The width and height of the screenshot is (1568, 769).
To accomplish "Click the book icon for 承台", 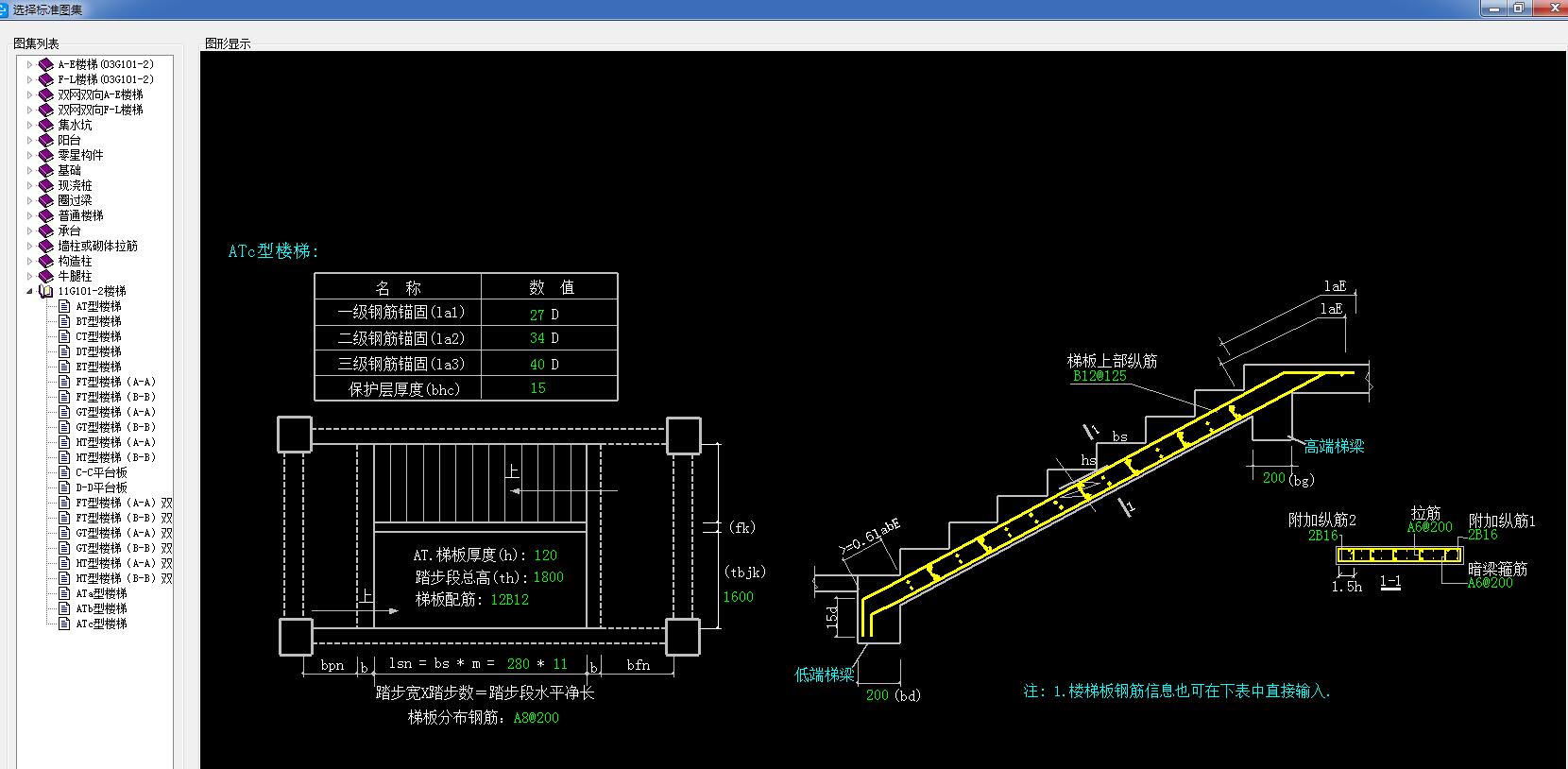I will click(x=45, y=231).
